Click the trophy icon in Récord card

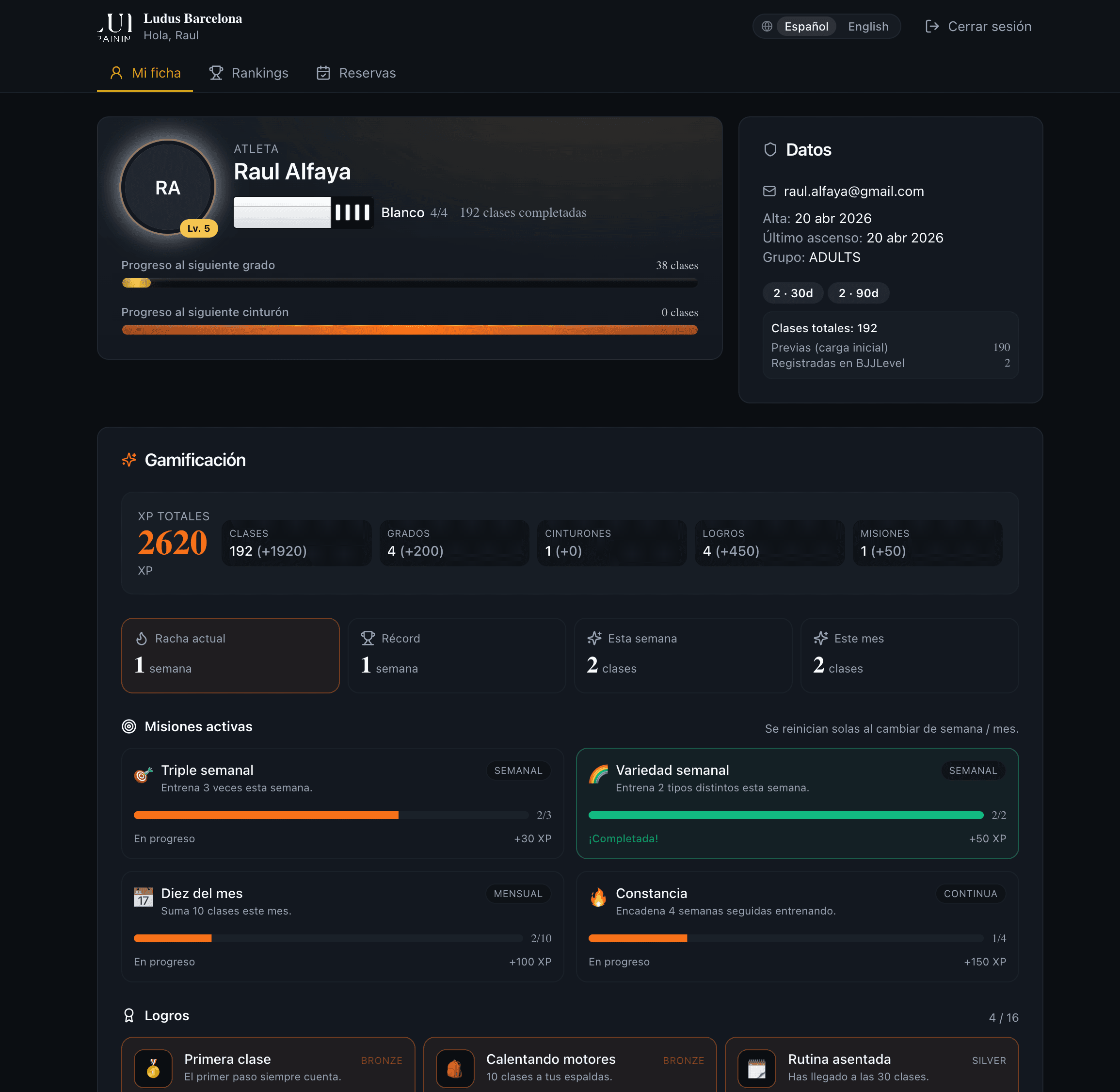click(368, 638)
